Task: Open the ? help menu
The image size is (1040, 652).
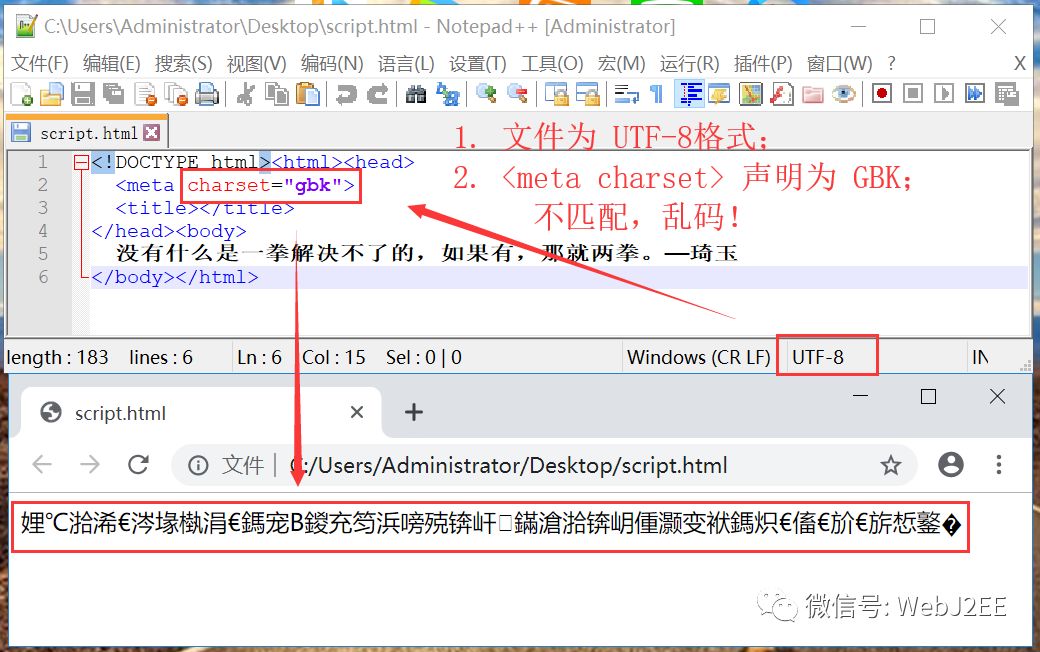Action: [x=891, y=64]
